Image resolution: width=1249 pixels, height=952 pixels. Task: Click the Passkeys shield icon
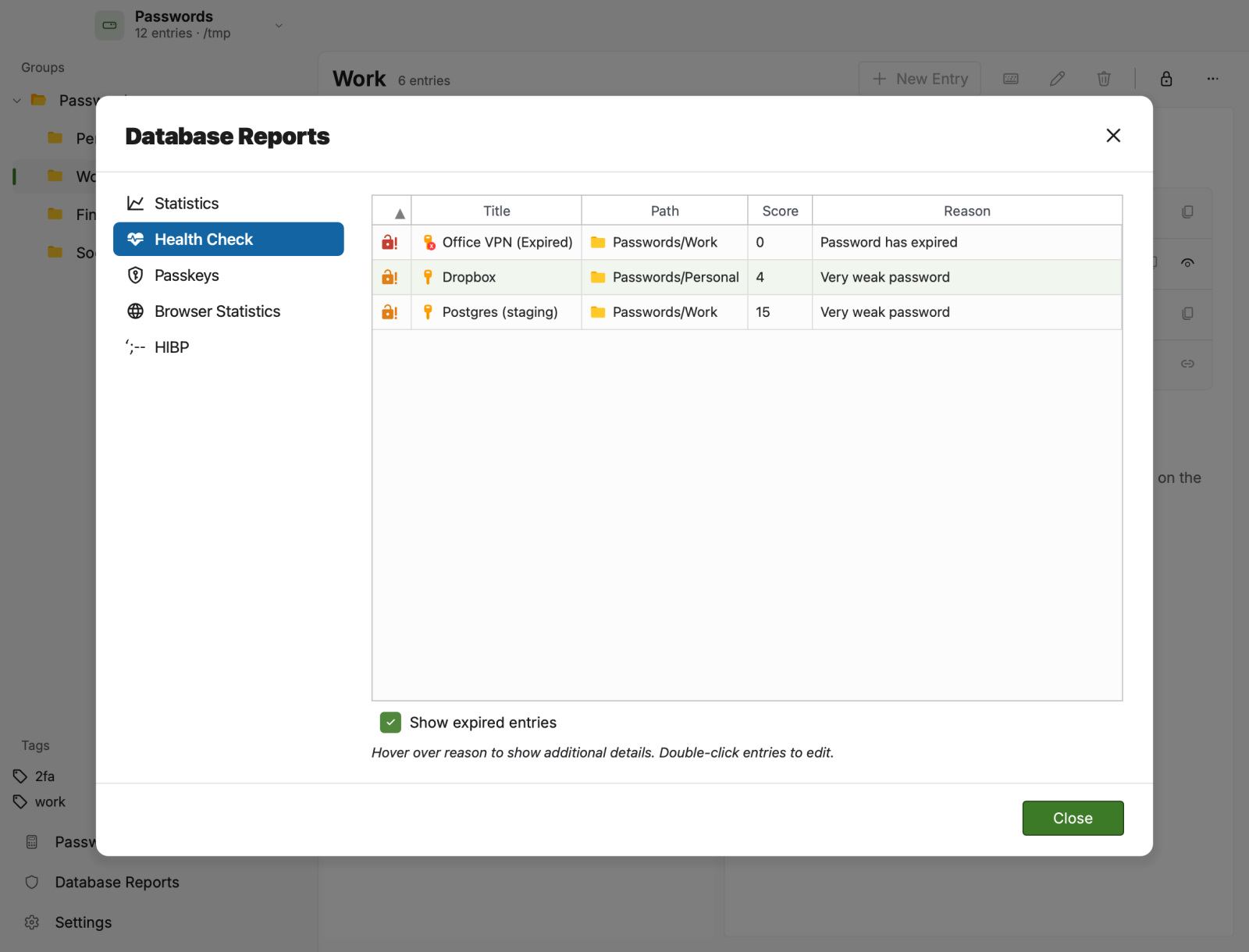click(x=135, y=275)
